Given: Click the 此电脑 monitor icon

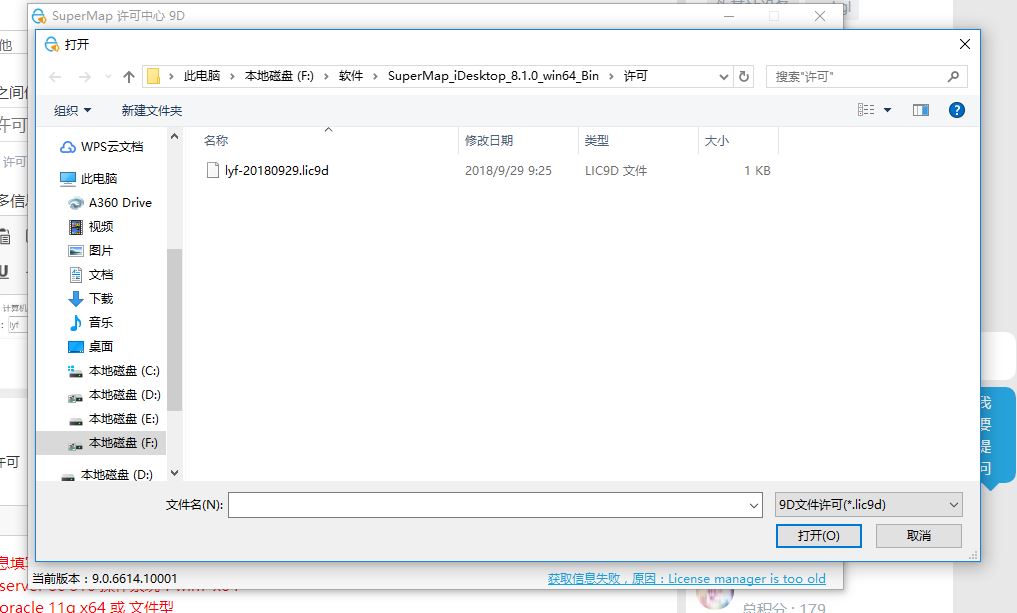Looking at the screenshot, I should (67, 178).
